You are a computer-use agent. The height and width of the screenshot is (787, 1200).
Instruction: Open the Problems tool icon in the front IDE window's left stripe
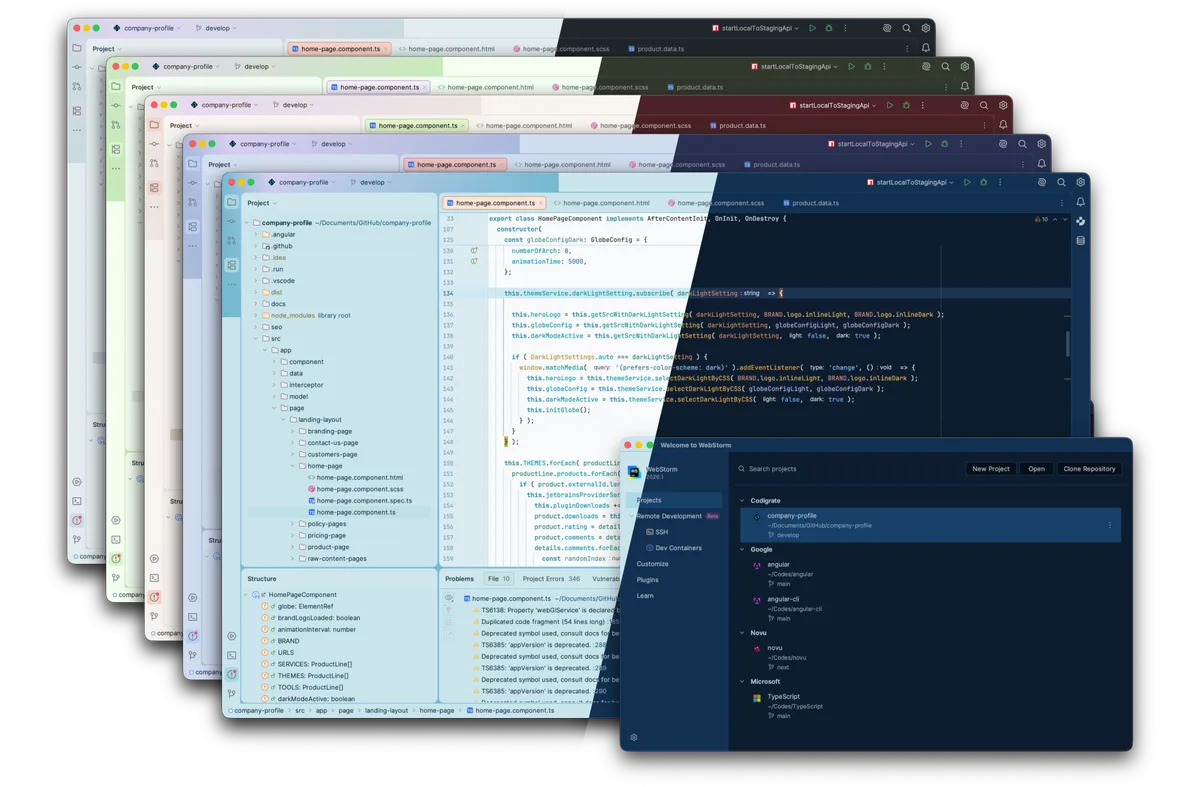232,674
